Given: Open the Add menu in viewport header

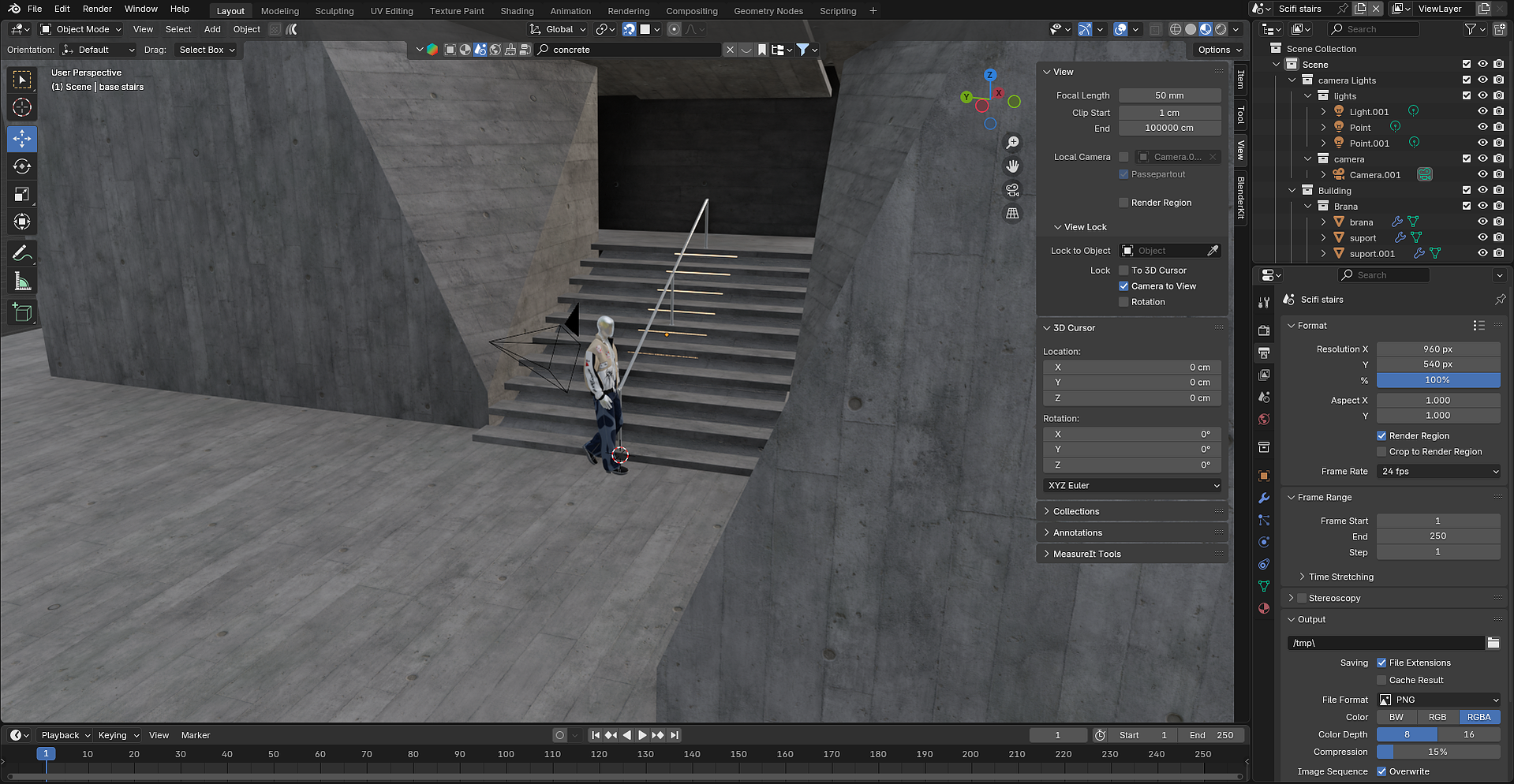Looking at the screenshot, I should (212, 29).
